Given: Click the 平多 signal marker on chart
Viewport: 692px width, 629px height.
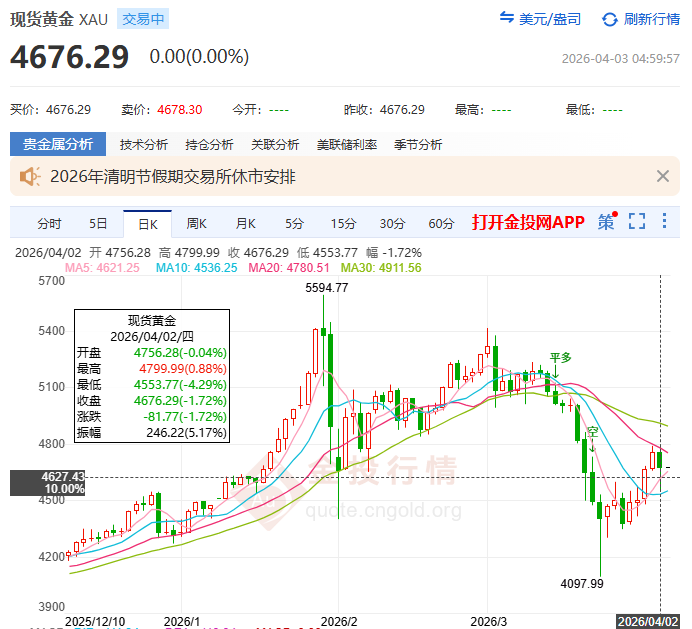Looking at the screenshot, I should click(x=559, y=357).
